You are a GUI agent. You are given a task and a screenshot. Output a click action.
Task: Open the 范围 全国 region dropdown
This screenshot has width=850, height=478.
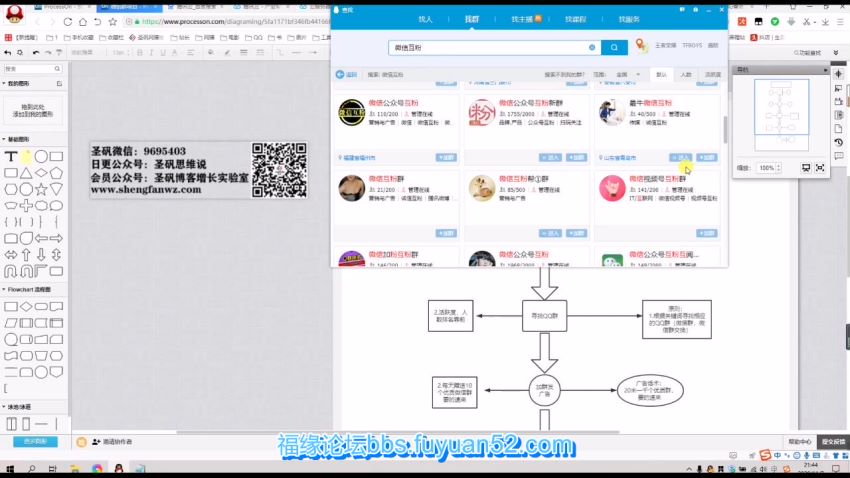[x=628, y=74]
